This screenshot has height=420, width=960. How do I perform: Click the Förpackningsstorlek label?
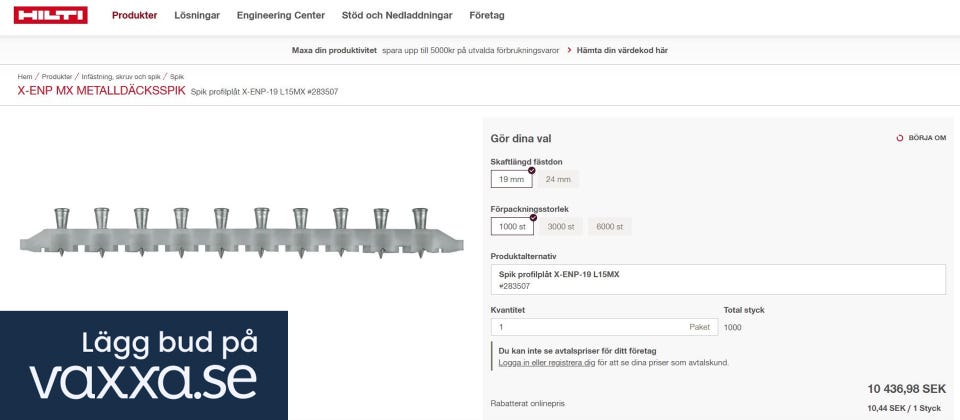click(x=530, y=209)
